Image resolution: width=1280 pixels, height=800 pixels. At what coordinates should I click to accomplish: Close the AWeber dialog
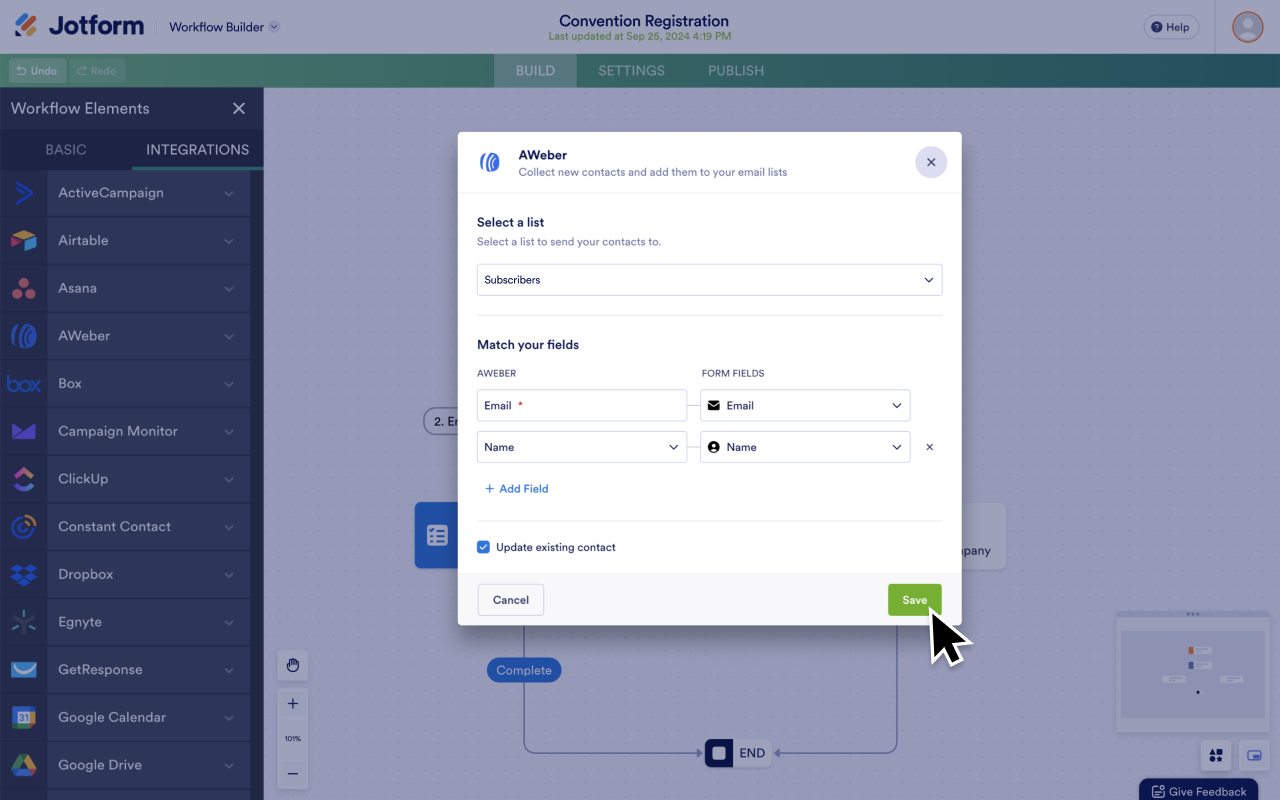point(931,162)
